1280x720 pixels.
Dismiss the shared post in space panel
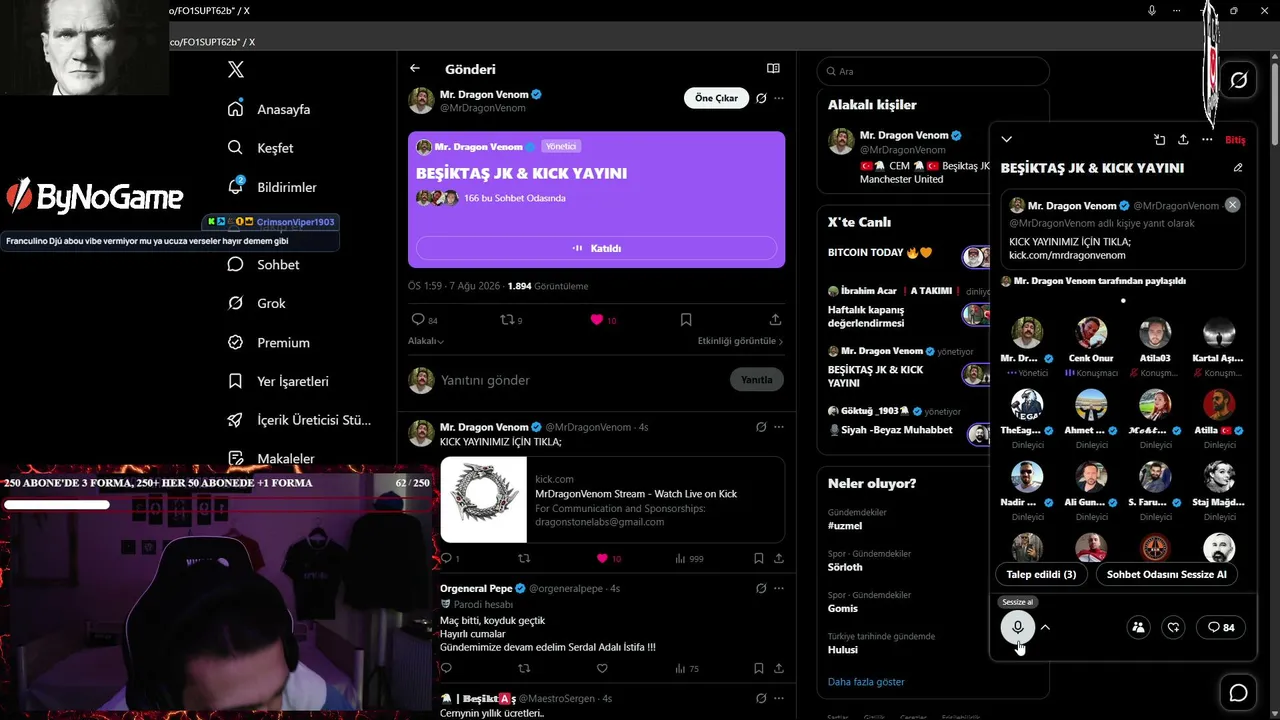pos(1232,204)
